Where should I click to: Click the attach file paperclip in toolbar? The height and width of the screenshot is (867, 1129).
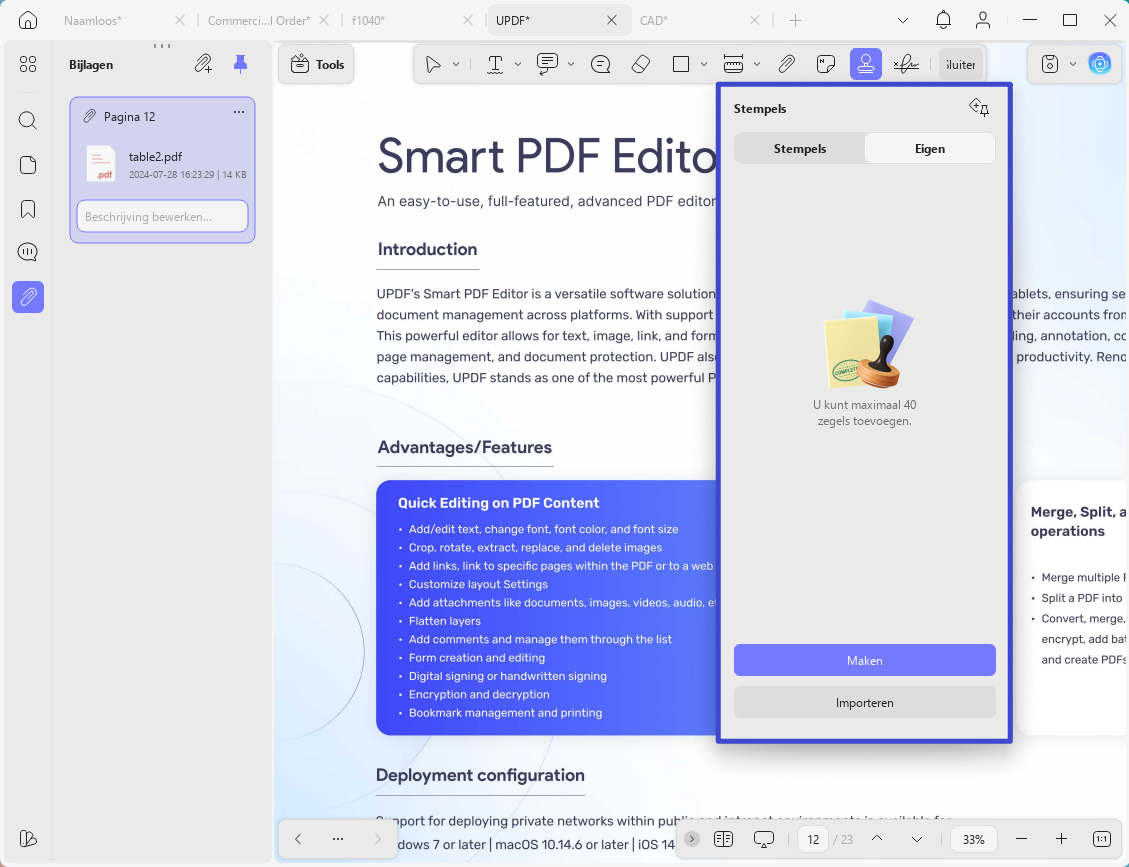tap(786, 65)
